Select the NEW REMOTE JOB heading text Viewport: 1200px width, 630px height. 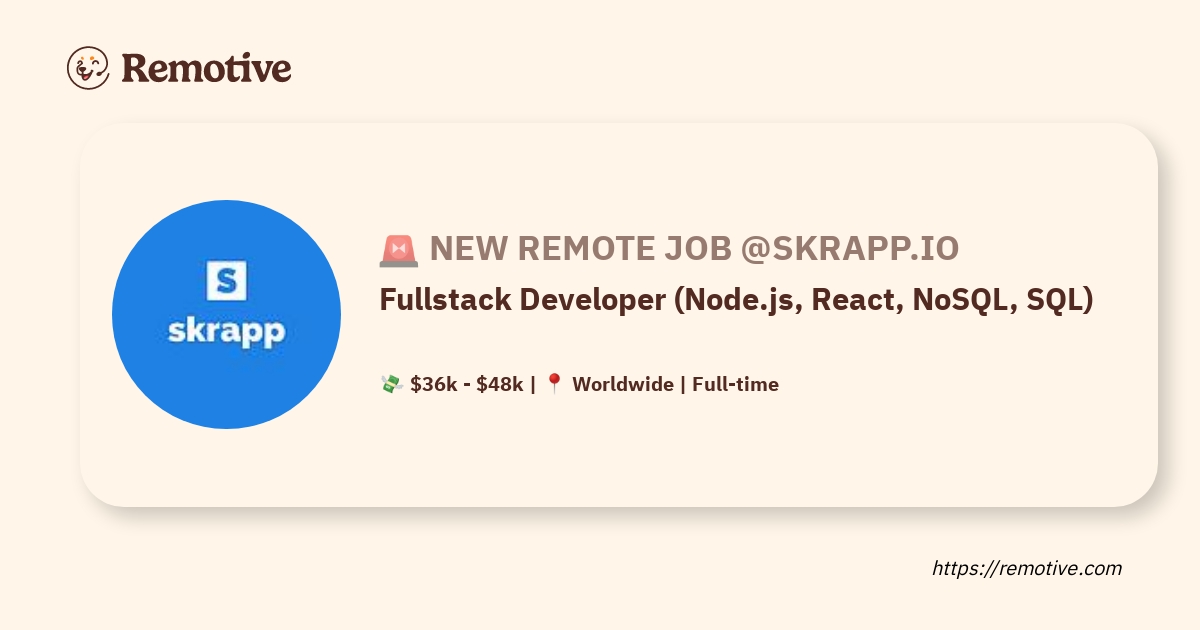click(x=580, y=249)
